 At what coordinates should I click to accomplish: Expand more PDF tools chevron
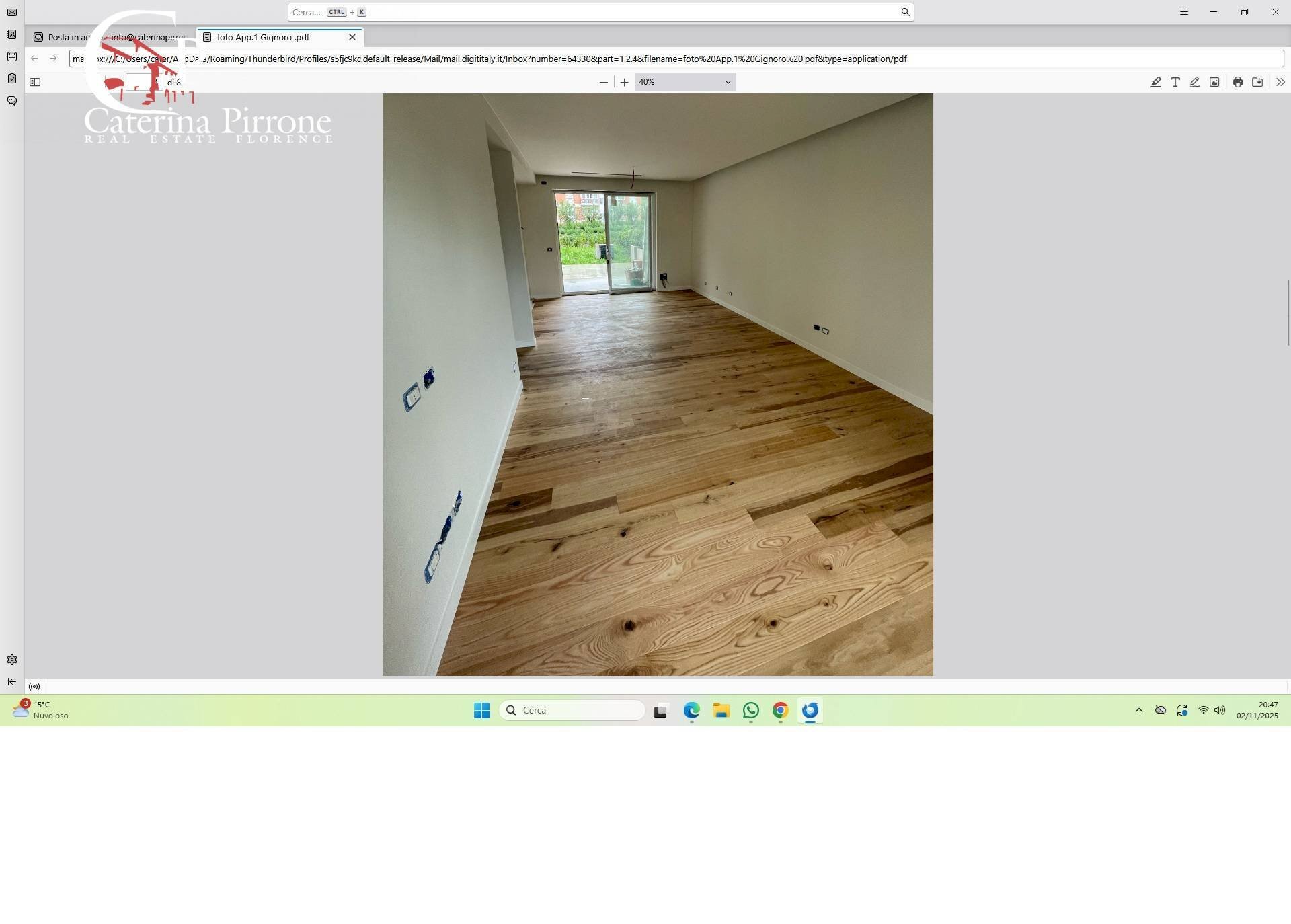[1280, 82]
